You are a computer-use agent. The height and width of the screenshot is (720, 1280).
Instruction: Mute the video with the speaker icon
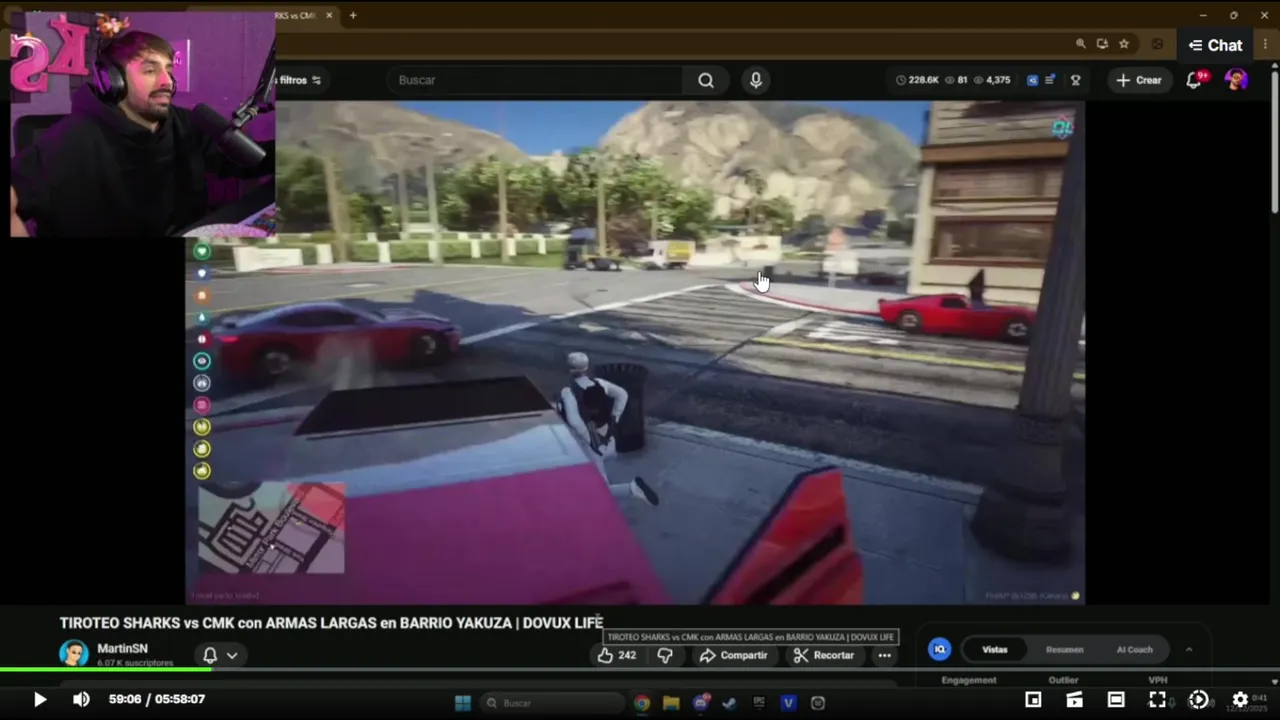(x=81, y=700)
